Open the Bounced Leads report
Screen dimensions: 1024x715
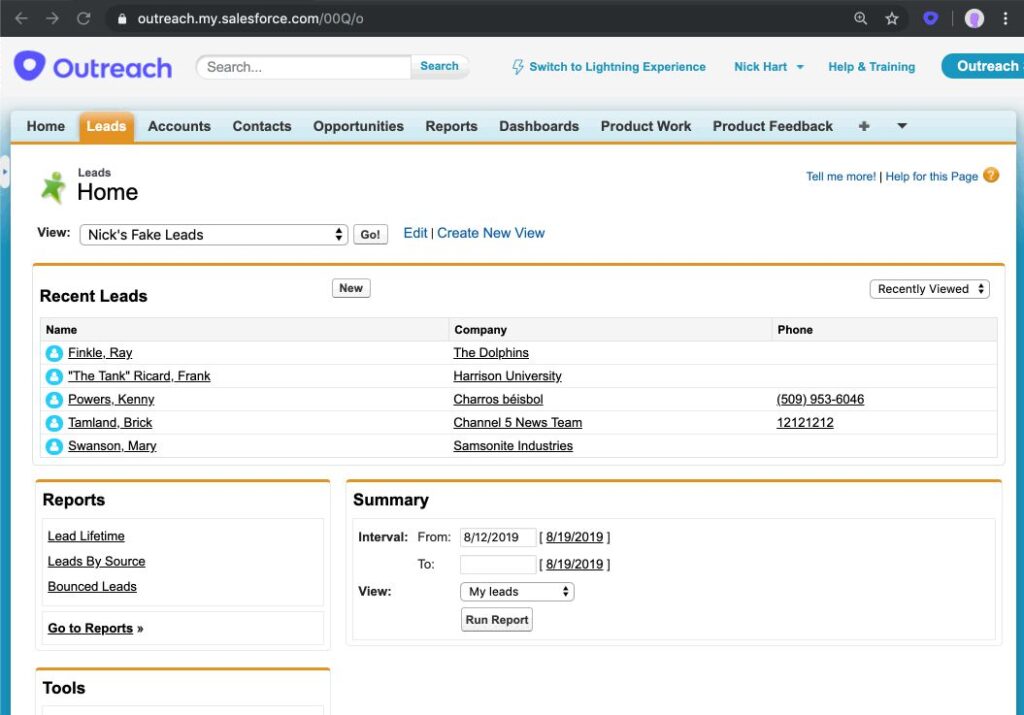click(92, 587)
